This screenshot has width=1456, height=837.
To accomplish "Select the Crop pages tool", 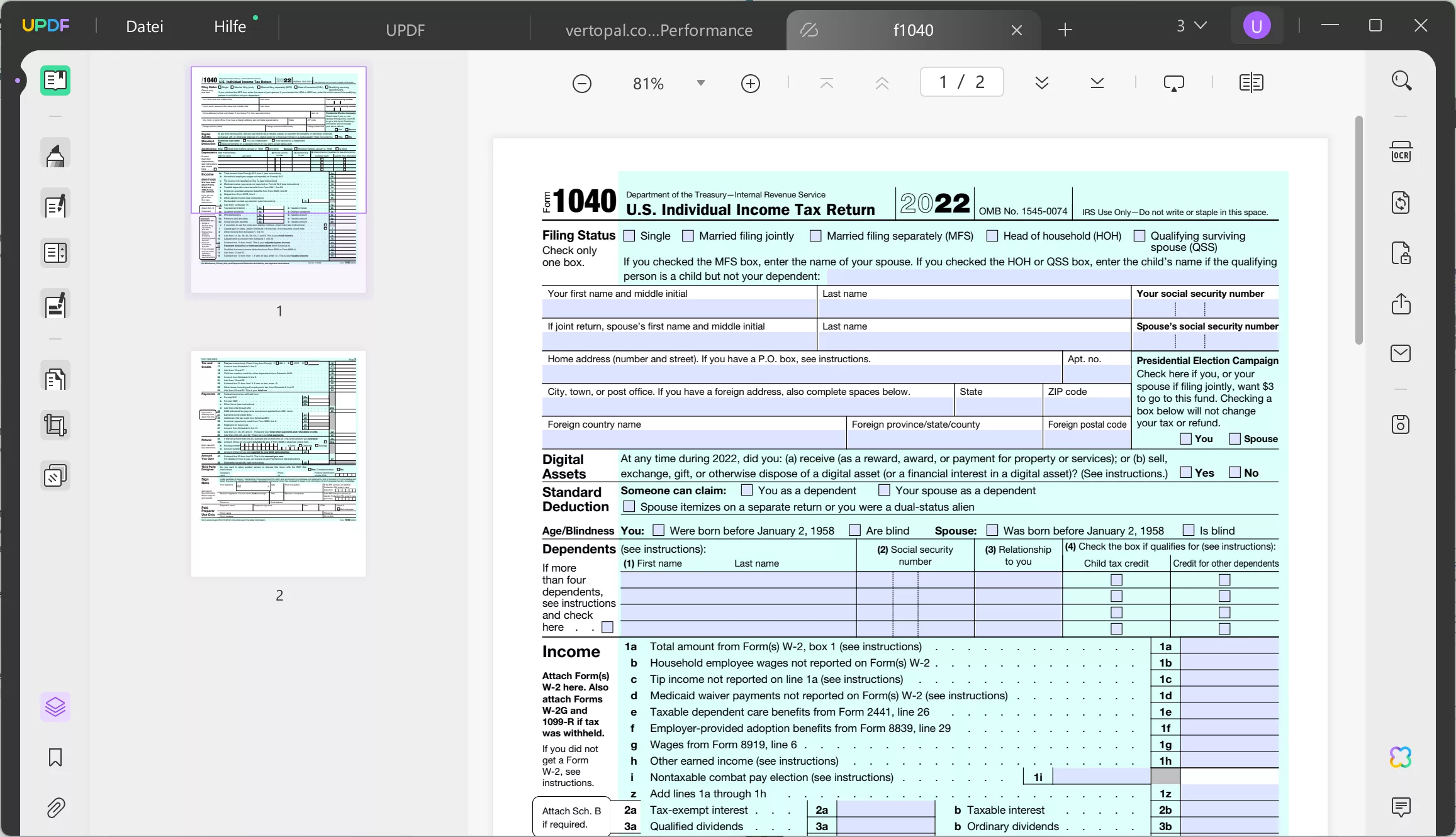I will (x=55, y=425).
